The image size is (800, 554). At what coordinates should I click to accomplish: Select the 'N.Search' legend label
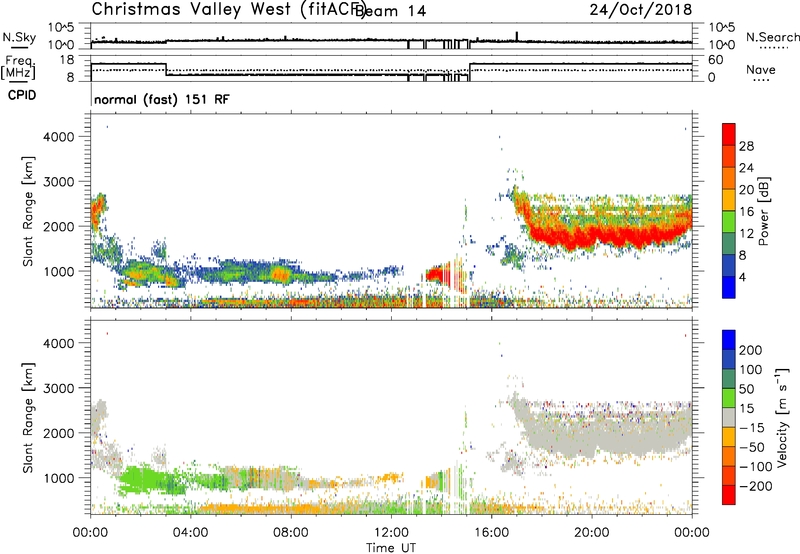772,37
